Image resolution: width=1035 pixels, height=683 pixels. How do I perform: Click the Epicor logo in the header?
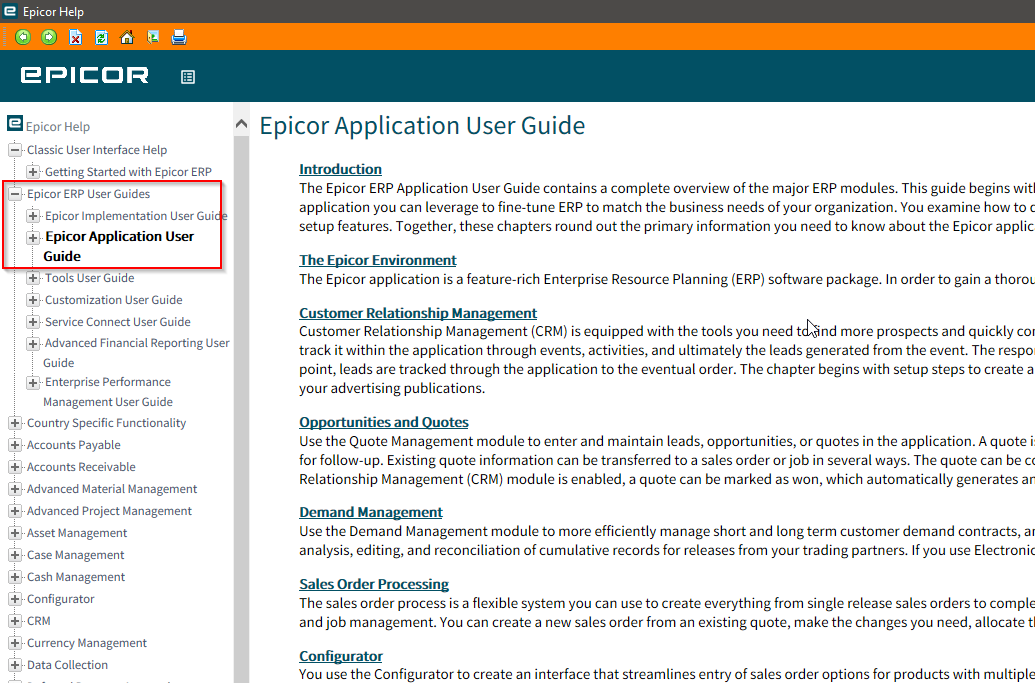coord(84,75)
